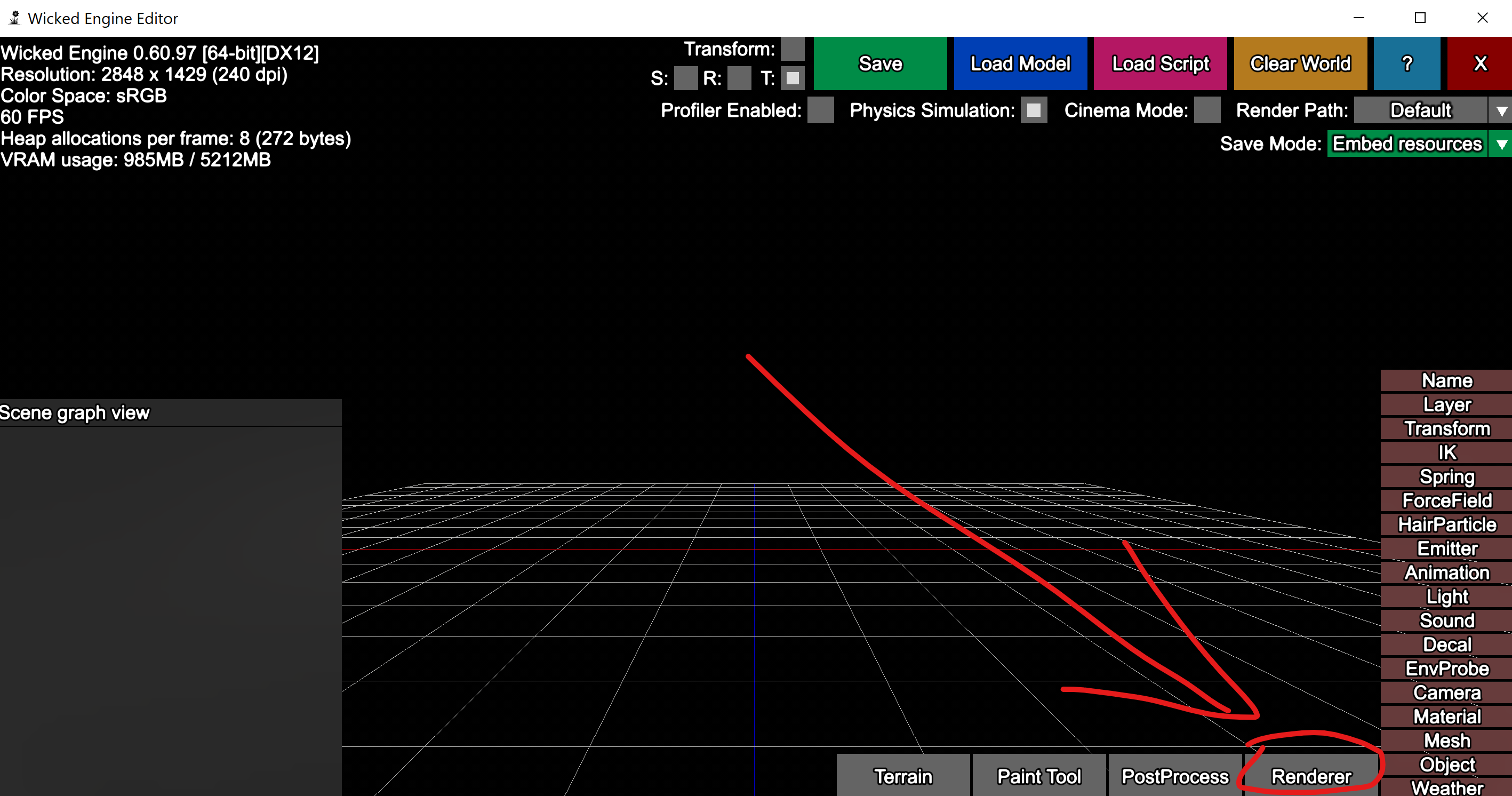
Task: Open the Spring component panel
Action: 1446,476
